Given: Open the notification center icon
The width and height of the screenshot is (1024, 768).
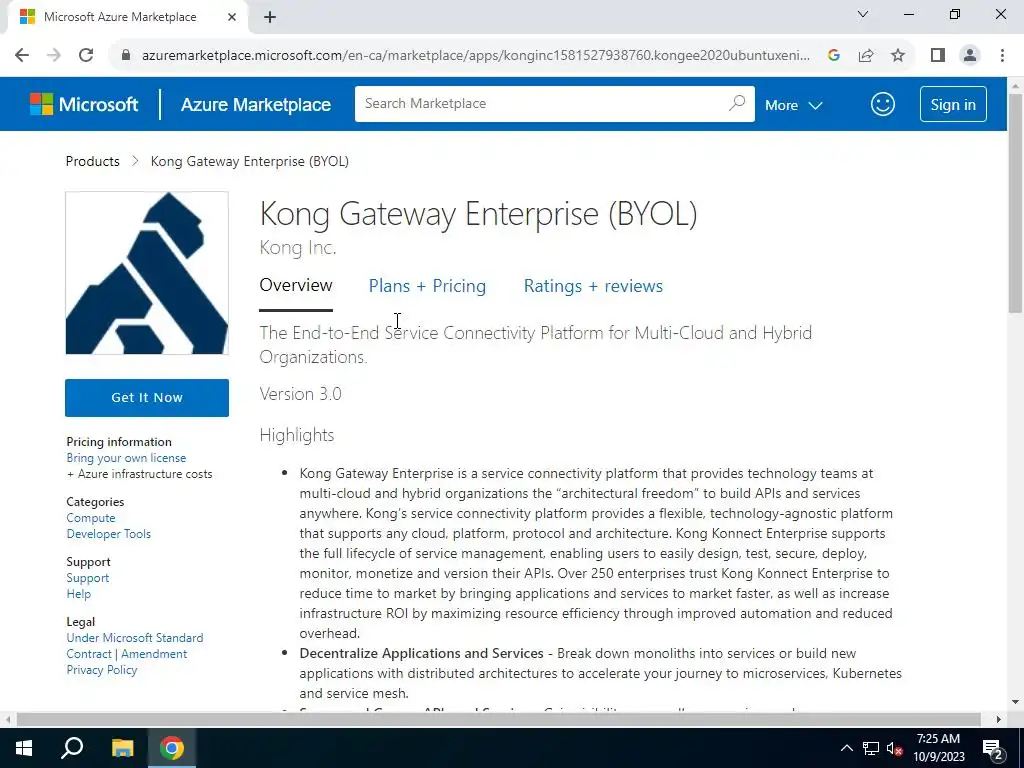Looking at the screenshot, I should tap(993, 748).
